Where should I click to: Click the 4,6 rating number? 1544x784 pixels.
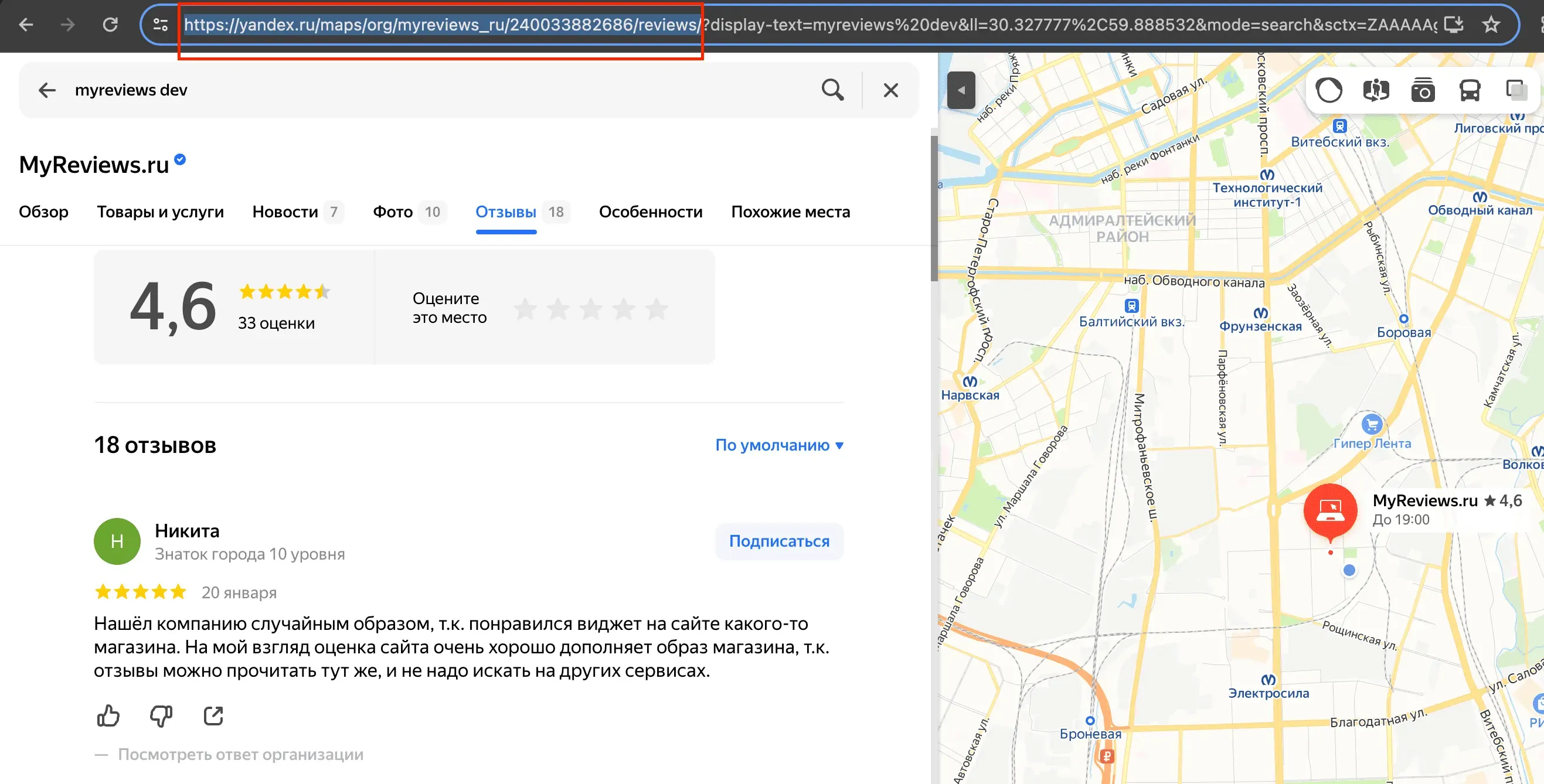tap(172, 306)
